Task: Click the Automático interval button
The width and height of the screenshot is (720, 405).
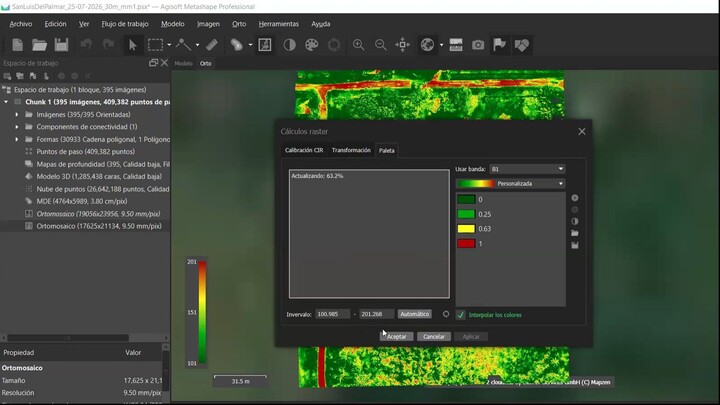Action: point(414,314)
